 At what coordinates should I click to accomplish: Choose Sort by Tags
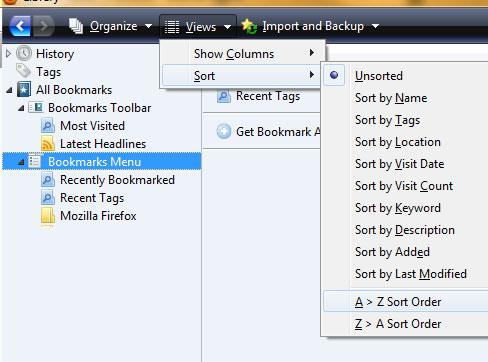click(387, 120)
